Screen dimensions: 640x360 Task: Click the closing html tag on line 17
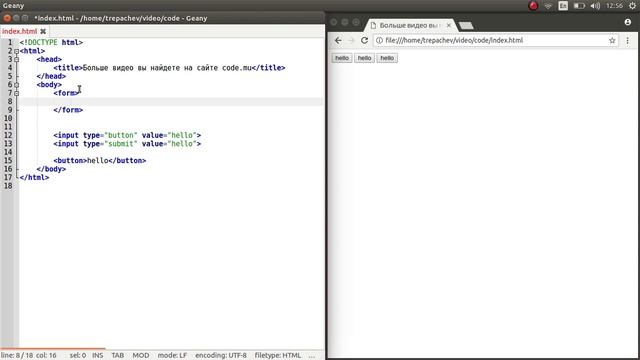pos(34,178)
